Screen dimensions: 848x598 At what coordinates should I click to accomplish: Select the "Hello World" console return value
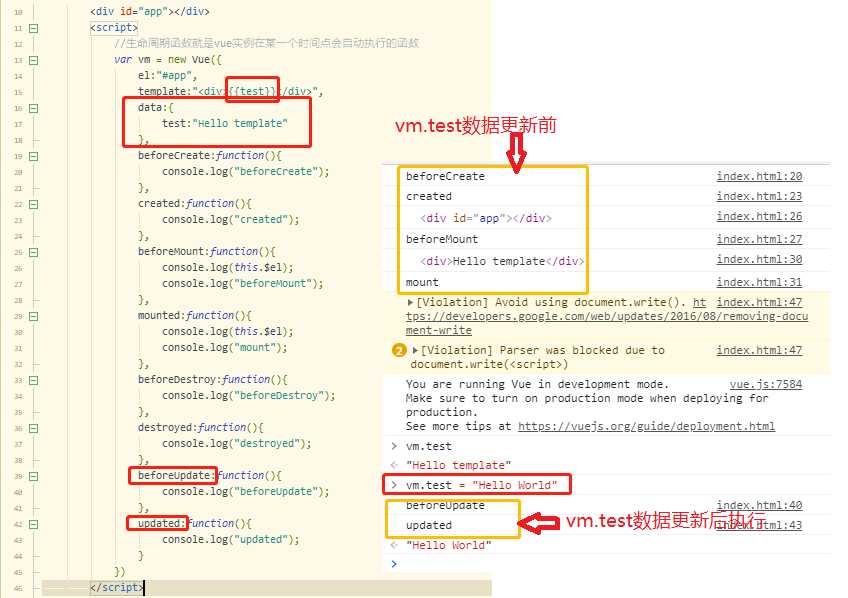(x=449, y=545)
